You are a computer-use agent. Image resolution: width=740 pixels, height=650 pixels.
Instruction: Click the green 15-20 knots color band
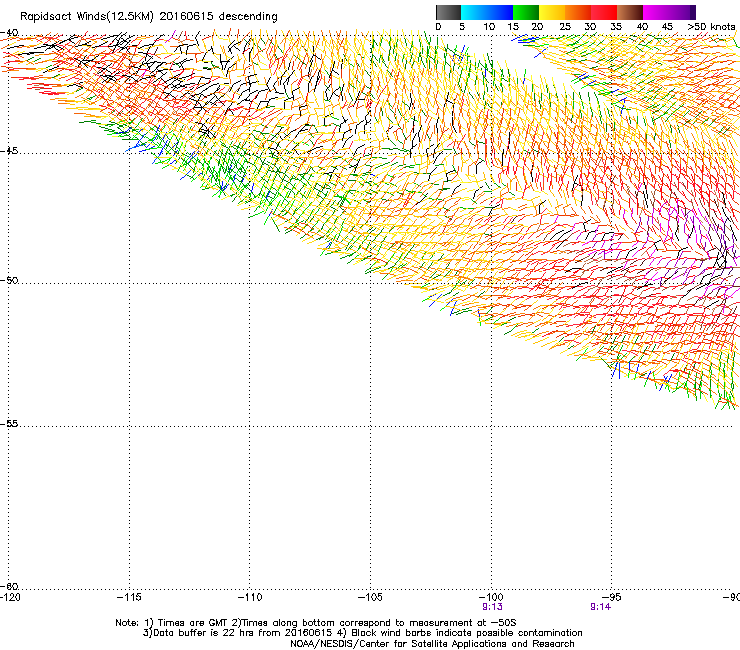(526, 12)
